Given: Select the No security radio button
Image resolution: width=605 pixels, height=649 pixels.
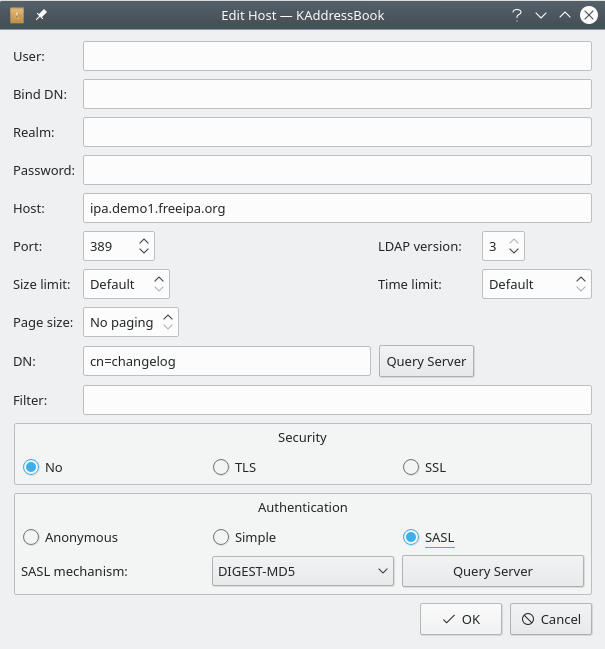Looking at the screenshot, I should click(x=31, y=467).
